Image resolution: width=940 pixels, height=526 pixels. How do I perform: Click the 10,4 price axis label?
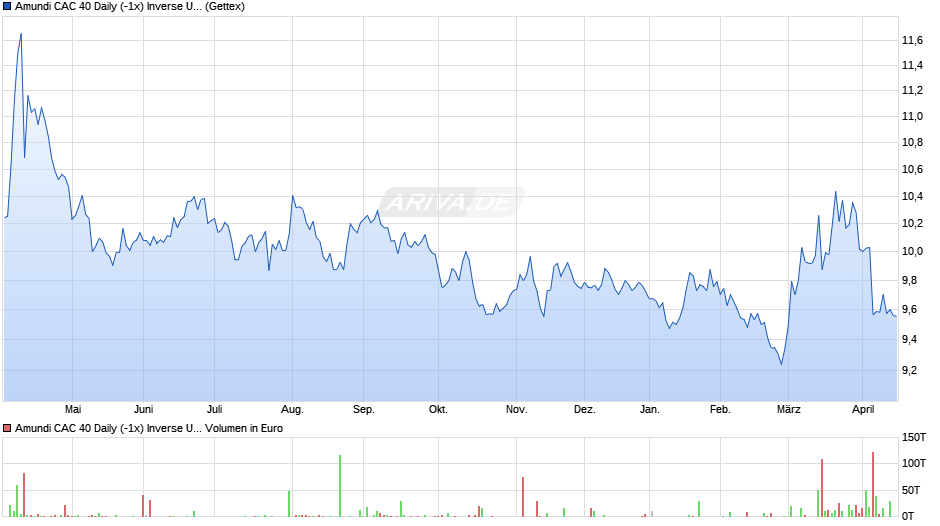(912, 197)
